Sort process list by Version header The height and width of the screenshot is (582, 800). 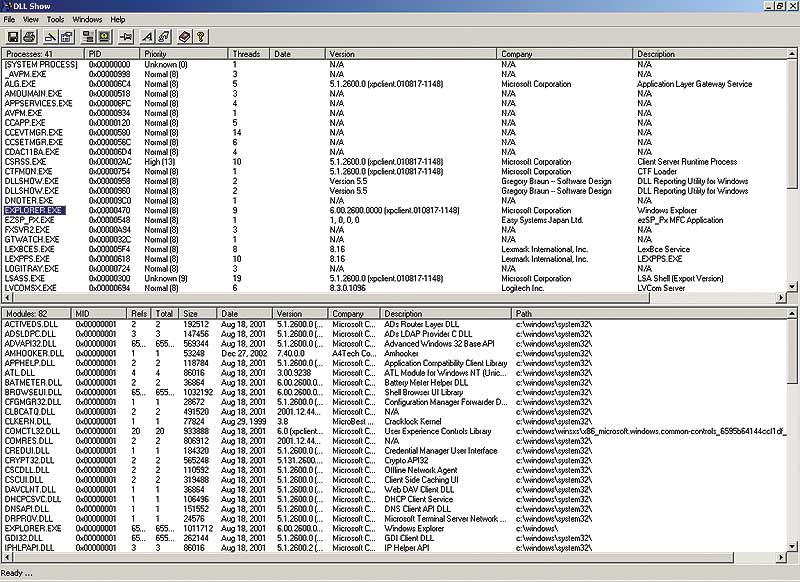[411, 54]
